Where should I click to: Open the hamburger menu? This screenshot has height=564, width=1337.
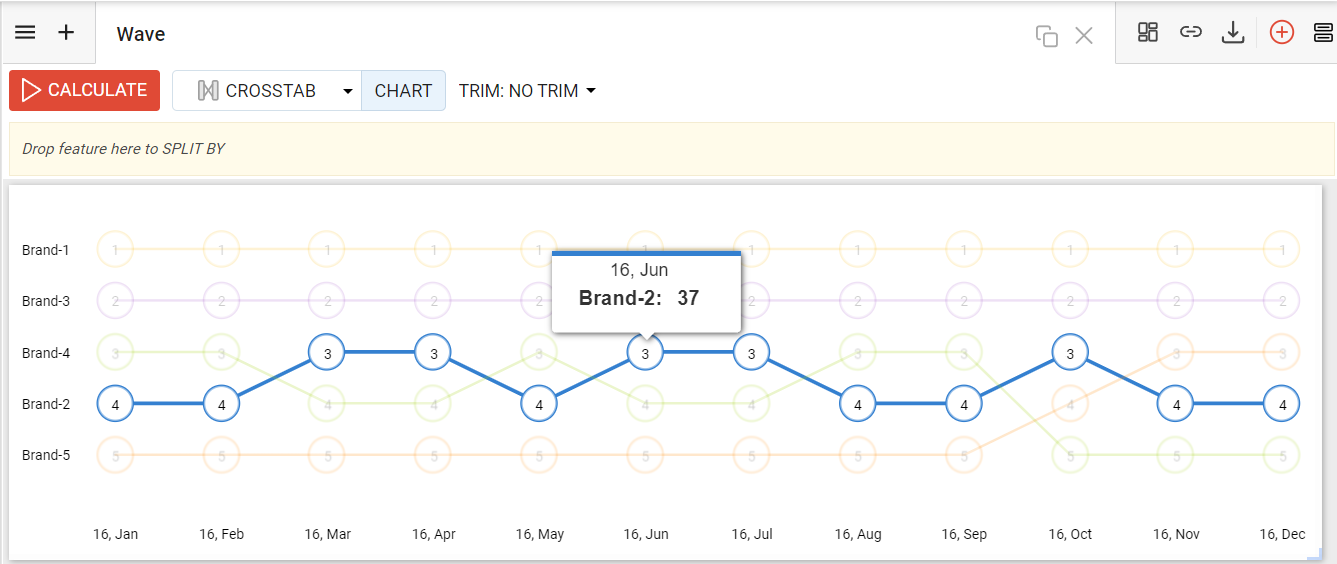(25, 33)
